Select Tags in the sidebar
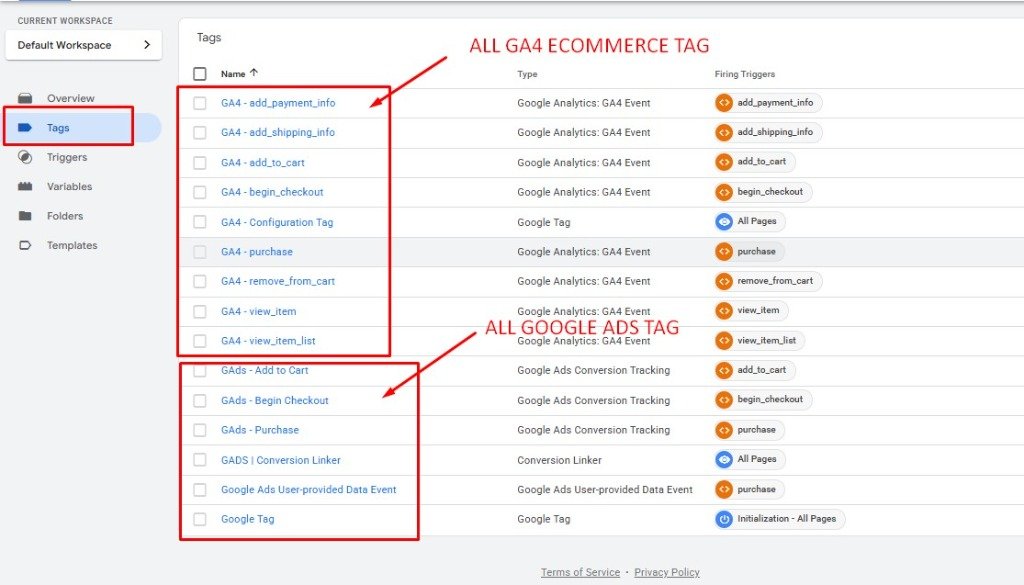The width and height of the screenshot is (1024, 585). click(58, 128)
